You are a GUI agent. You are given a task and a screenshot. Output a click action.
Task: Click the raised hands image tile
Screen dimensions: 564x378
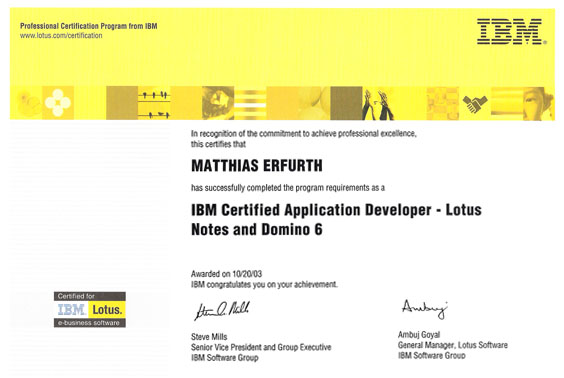point(378,103)
